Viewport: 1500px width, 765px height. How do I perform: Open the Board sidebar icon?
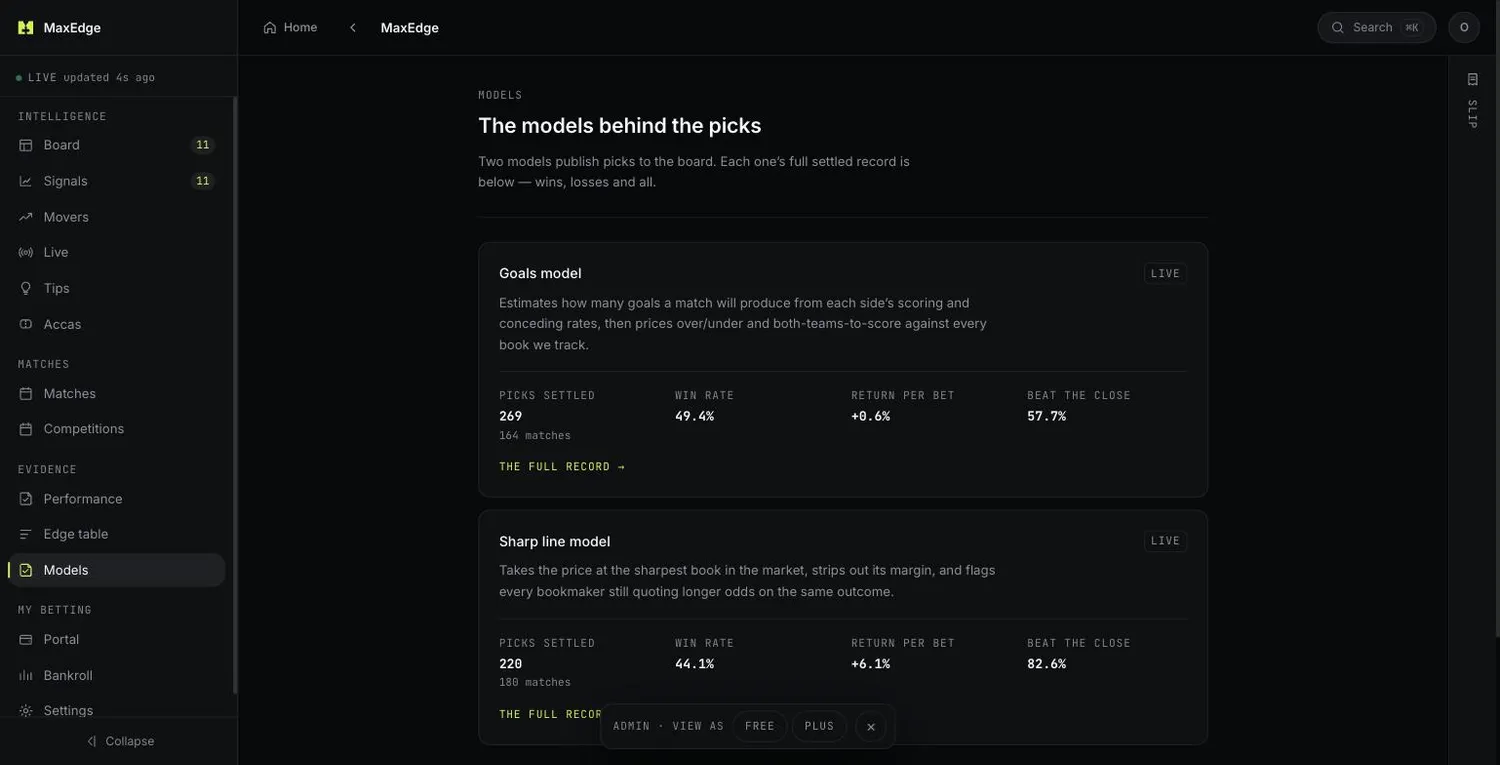(x=26, y=145)
